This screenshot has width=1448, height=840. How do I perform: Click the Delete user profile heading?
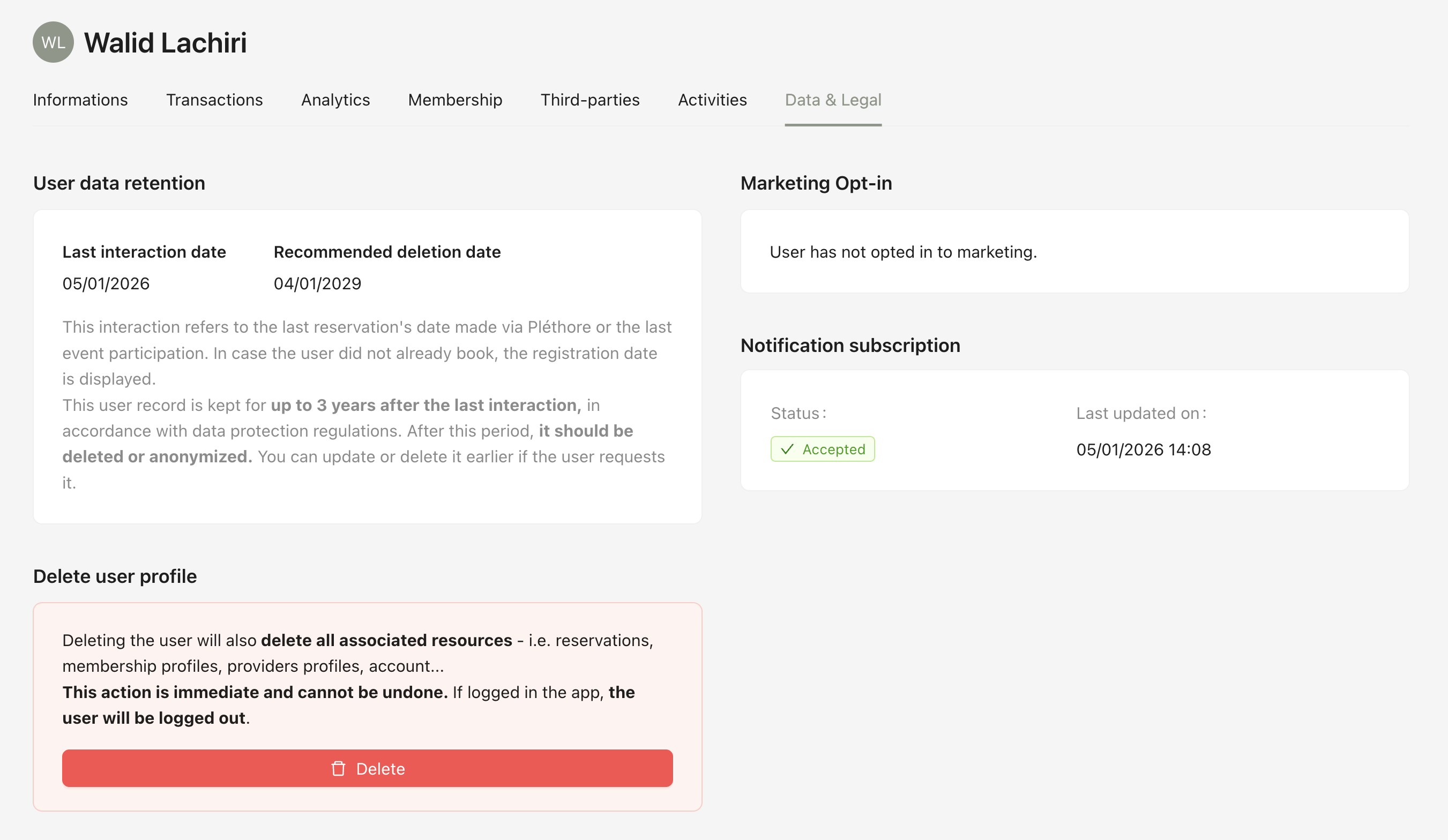(x=115, y=576)
